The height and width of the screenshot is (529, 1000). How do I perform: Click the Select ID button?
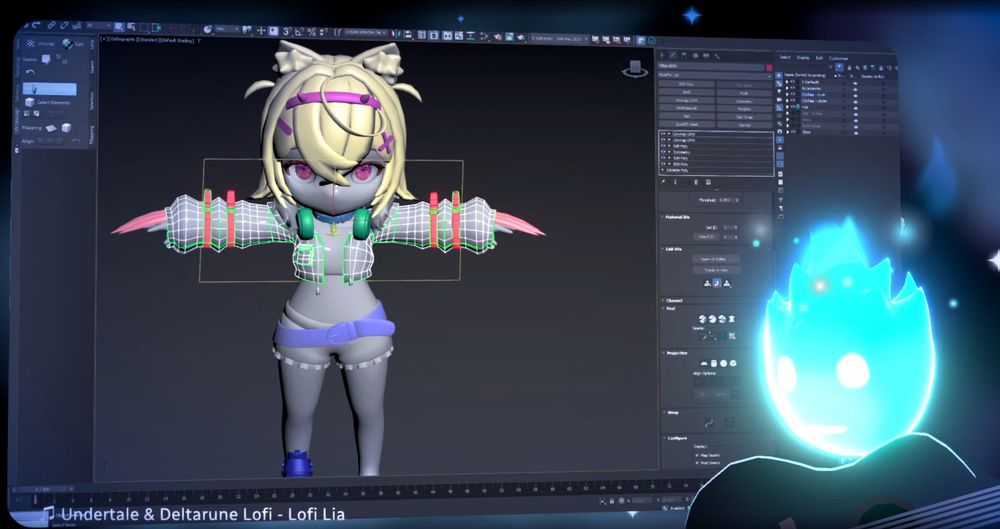[x=707, y=237]
